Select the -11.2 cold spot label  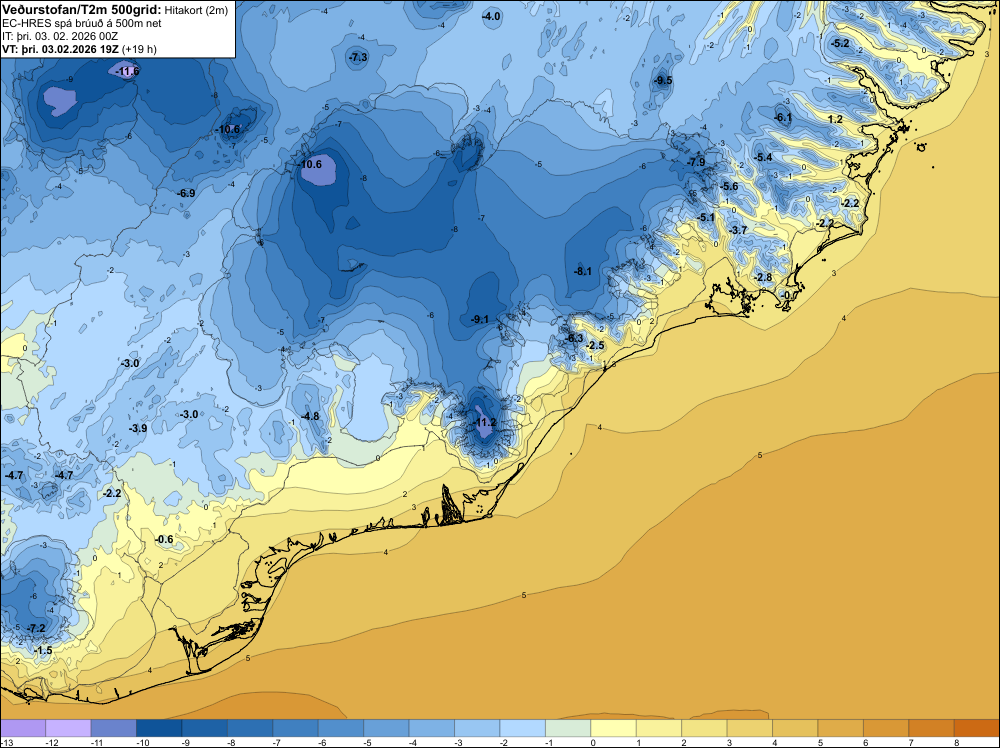coord(484,422)
